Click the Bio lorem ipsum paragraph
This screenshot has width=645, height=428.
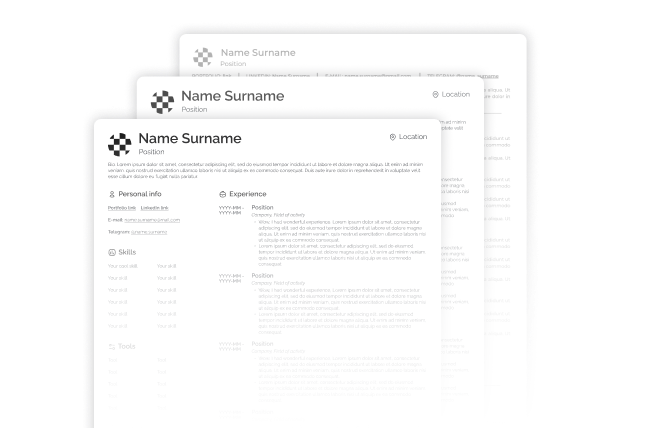click(x=265, y=170)
